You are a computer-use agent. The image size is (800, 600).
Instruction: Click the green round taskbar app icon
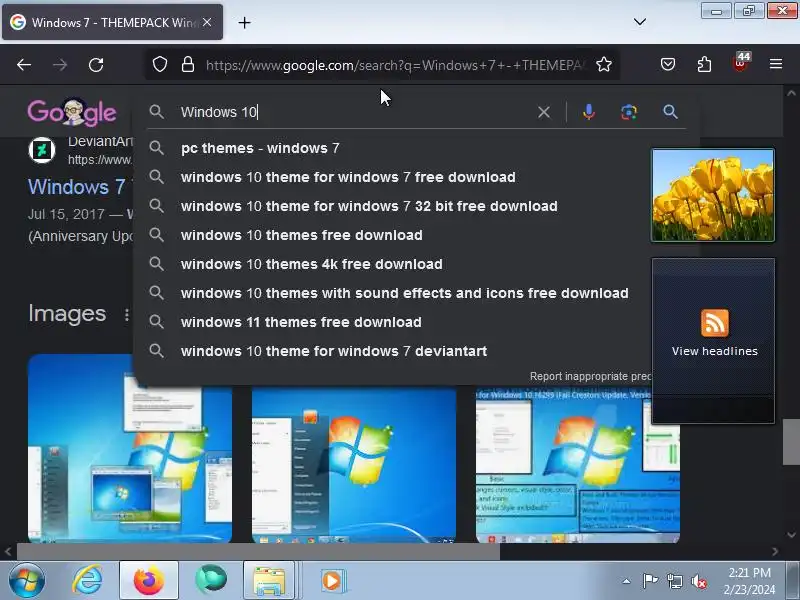point(211,580)
